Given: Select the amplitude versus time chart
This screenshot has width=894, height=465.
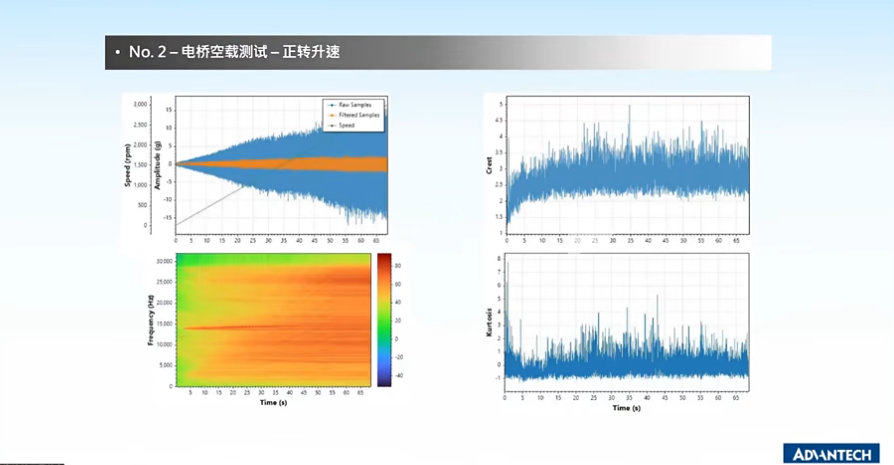Looking at the screenshot, I should 282,165.
